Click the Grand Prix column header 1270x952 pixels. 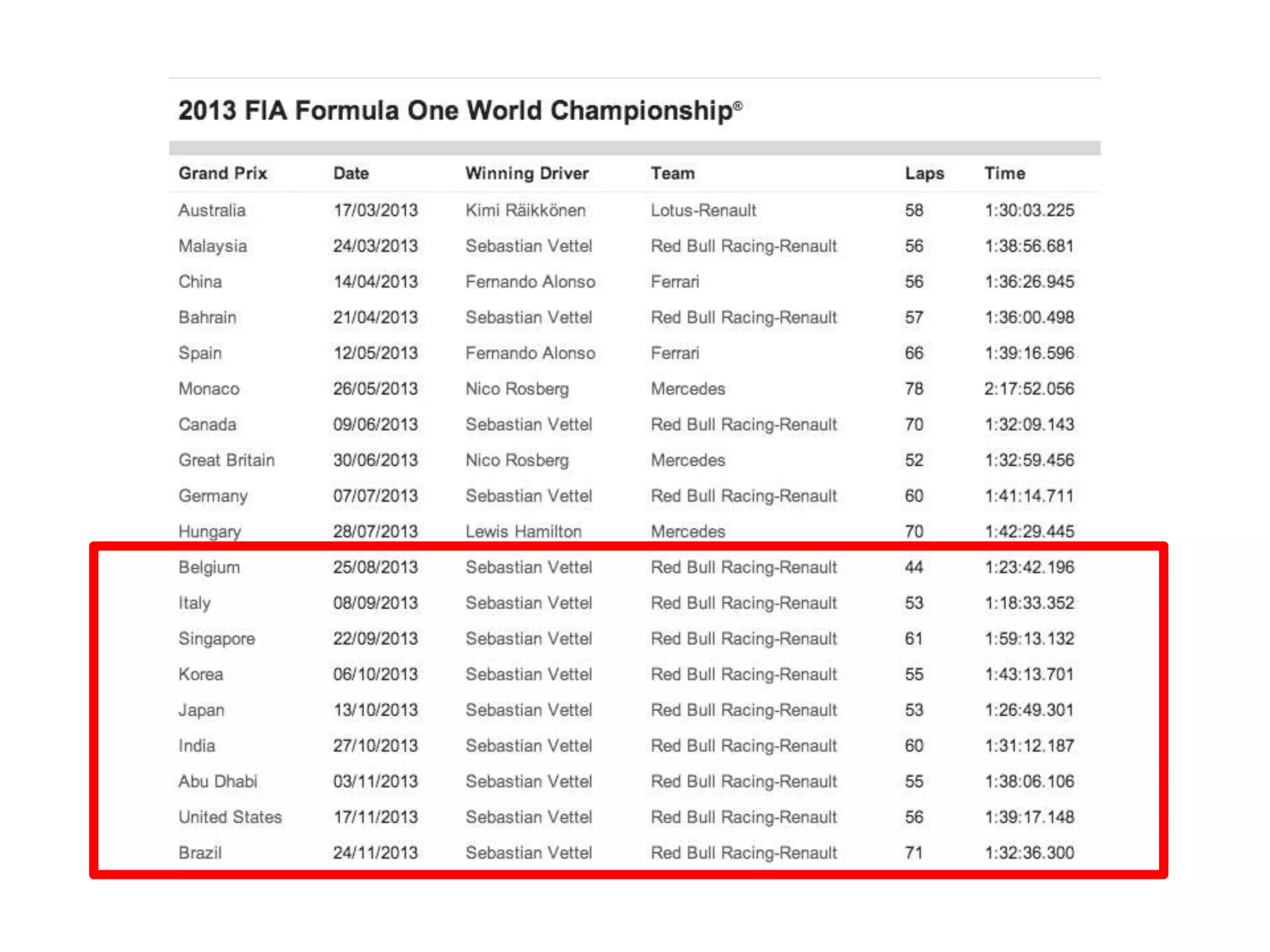(x=223, y=173)
